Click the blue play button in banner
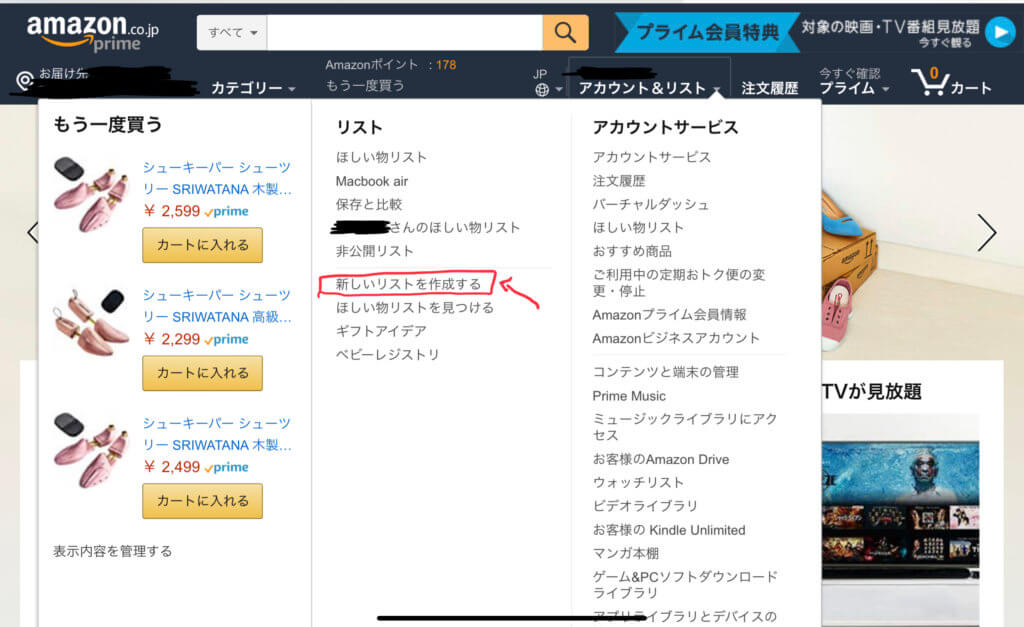The width and height of the screenshot is (1024, 627). coord(999,33)
